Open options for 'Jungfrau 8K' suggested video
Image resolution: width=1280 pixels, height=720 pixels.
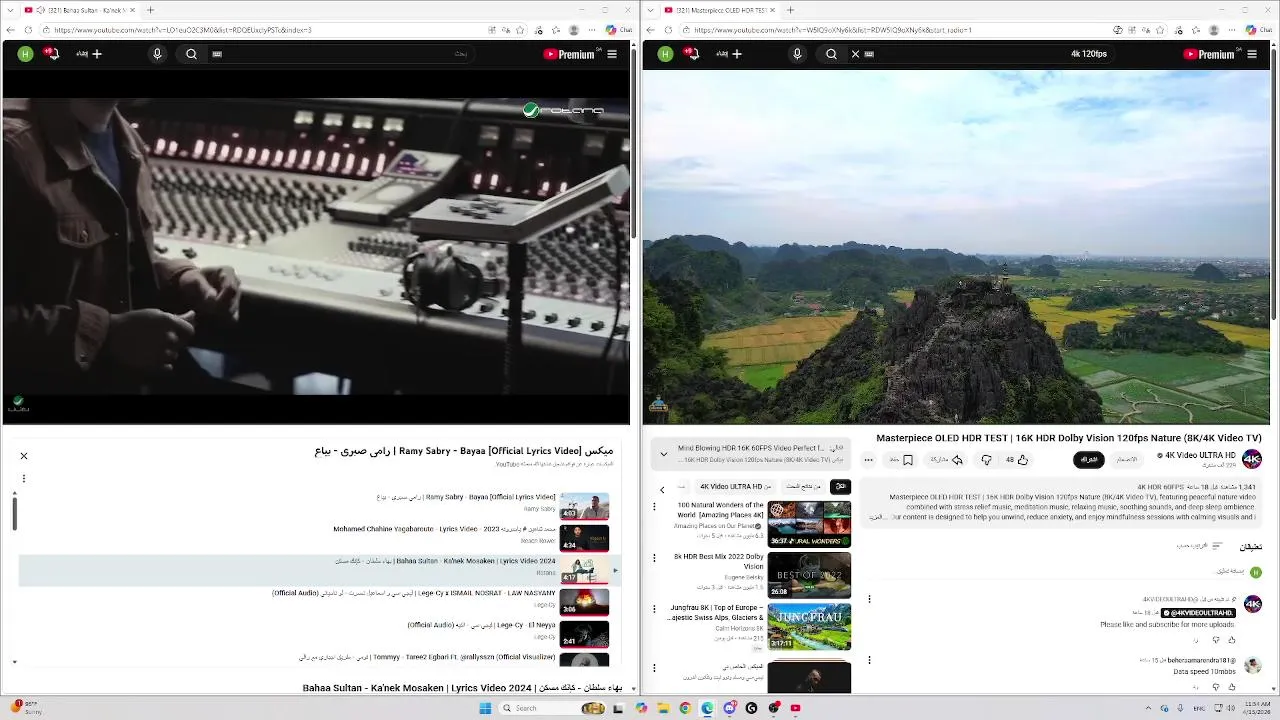click(655, 608)
